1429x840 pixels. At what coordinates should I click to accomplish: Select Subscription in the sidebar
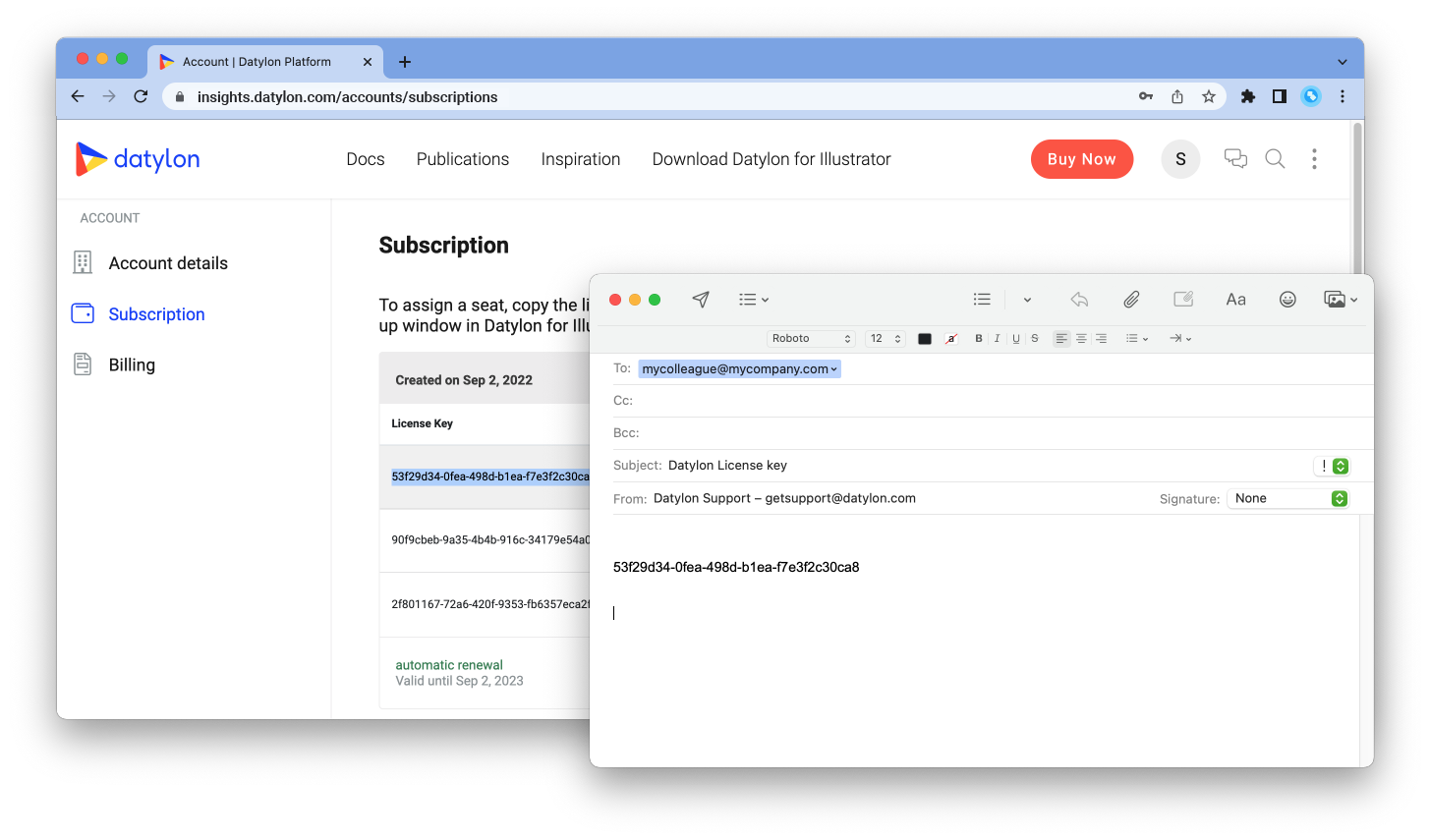point(156,314)
